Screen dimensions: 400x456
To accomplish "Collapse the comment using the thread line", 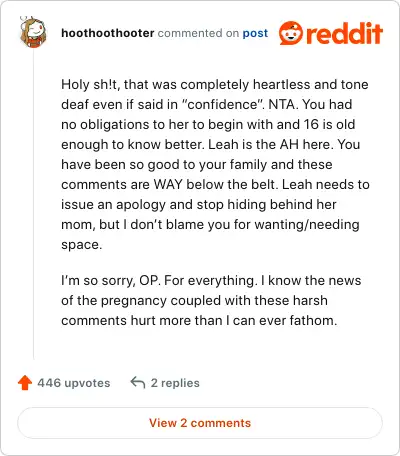I will point(34,203).
